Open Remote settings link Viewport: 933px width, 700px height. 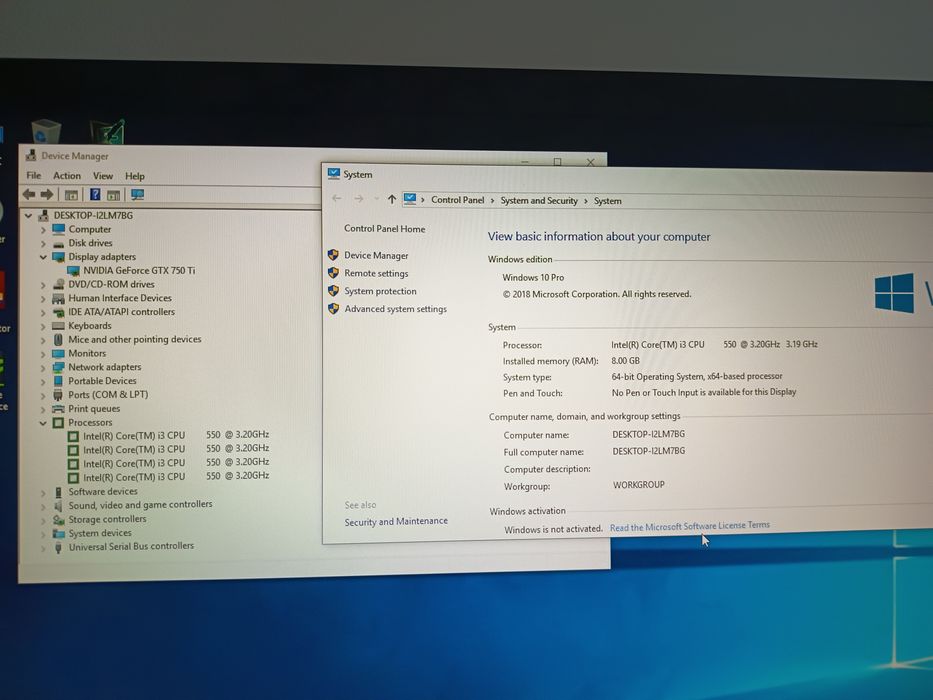(376, 273)
